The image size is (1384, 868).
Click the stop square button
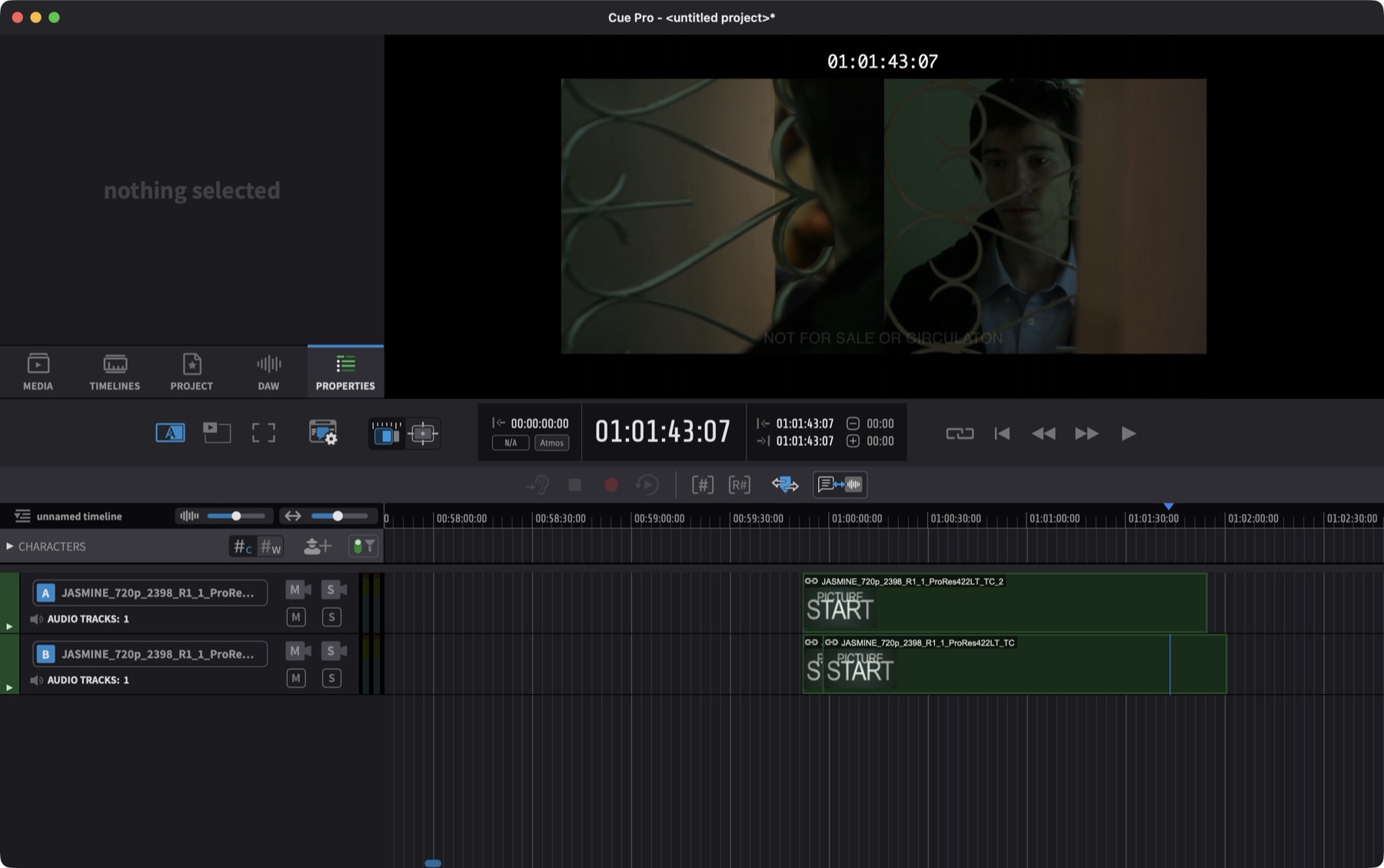(574, 485)
